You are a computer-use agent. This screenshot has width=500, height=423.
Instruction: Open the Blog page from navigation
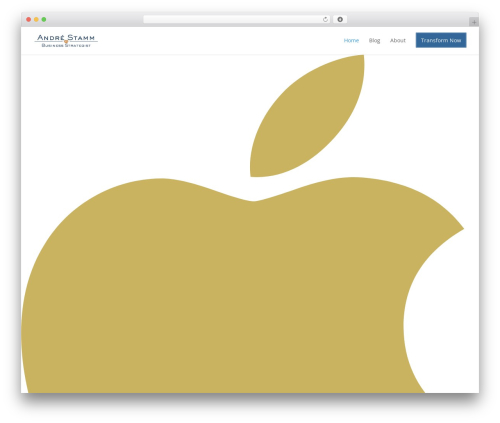click(x=374, y=40)
